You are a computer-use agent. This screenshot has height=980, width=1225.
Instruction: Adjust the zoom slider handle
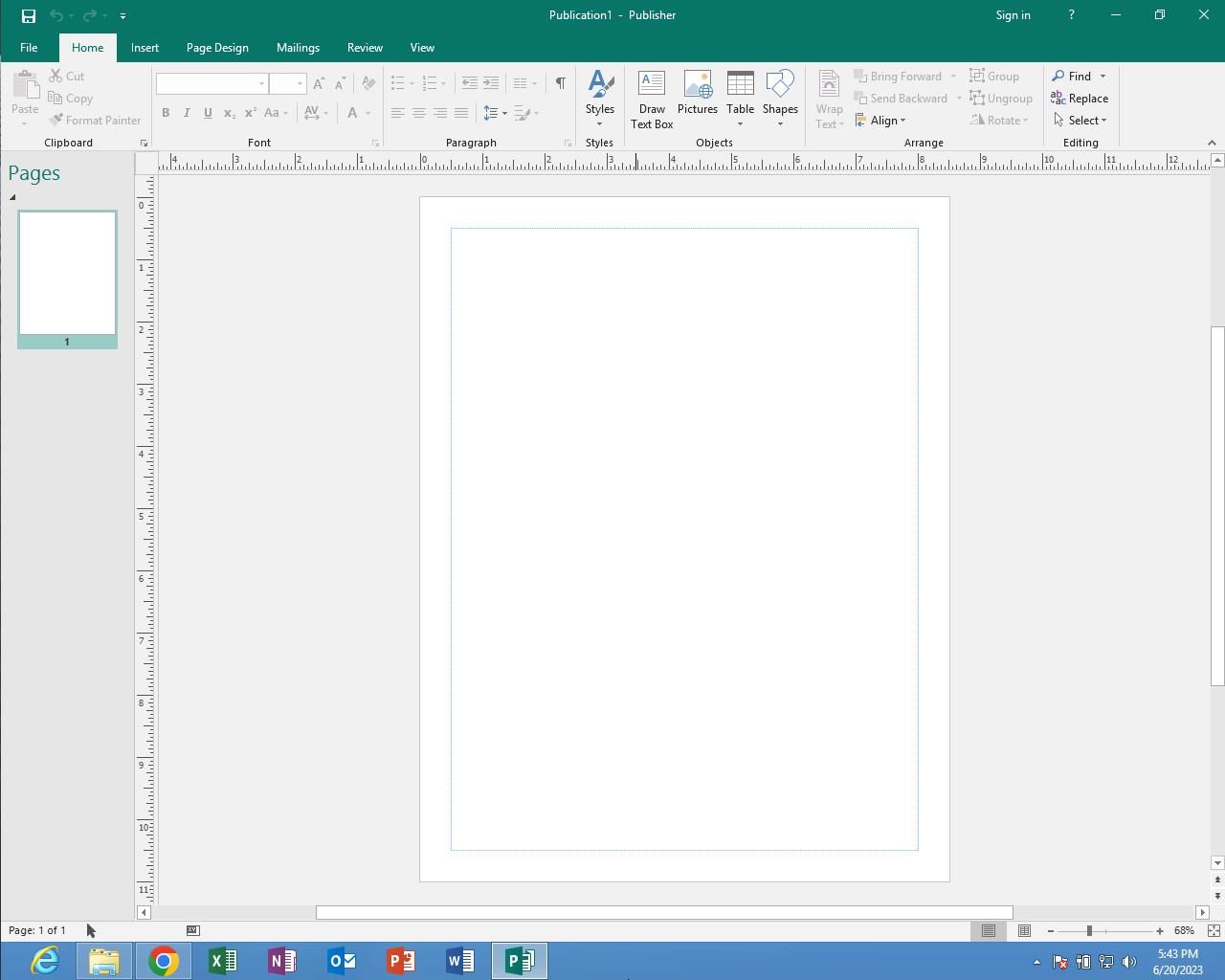[x=1089, y=930]
